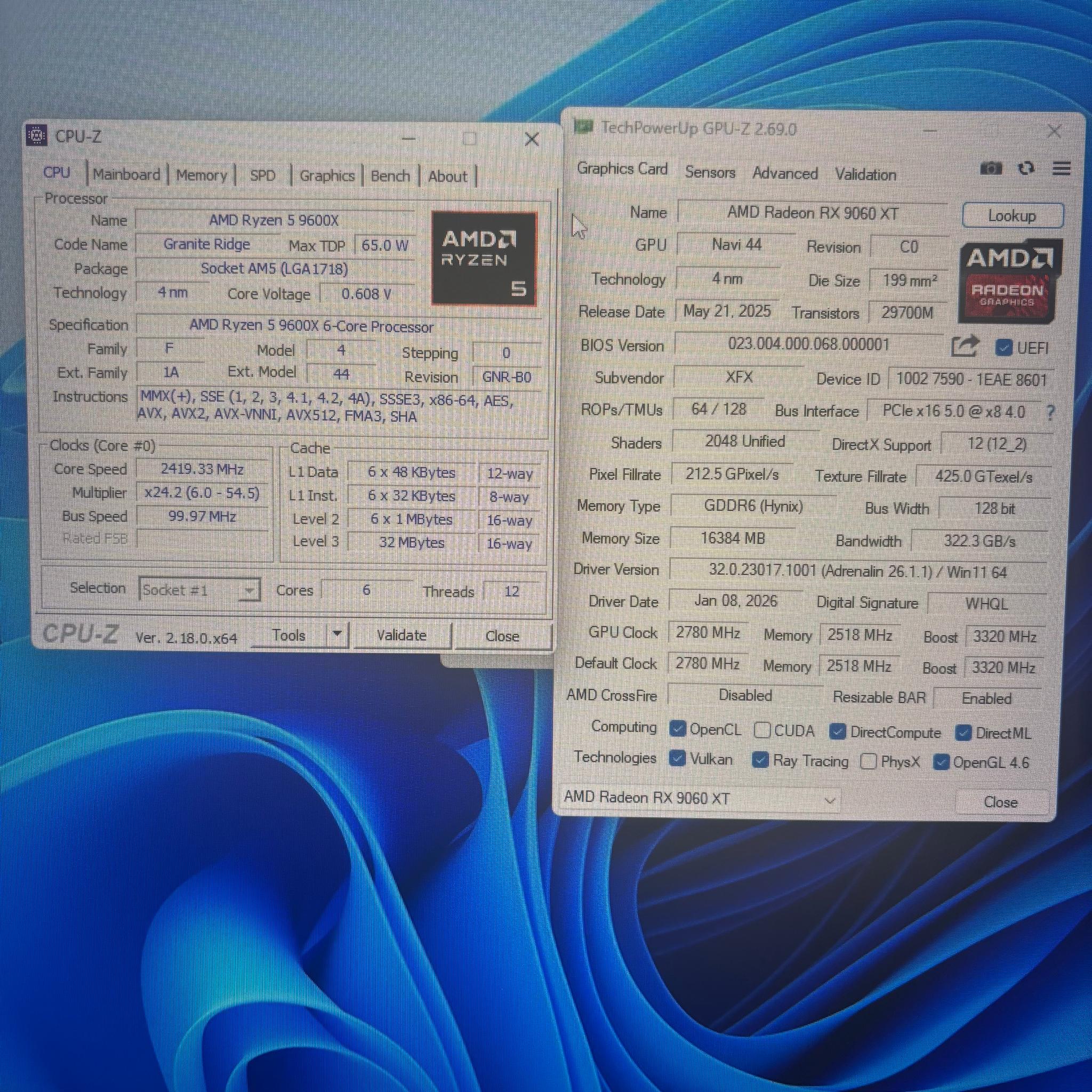
Task: Click the 'Navi 44' GPU value
Action: 736,245
